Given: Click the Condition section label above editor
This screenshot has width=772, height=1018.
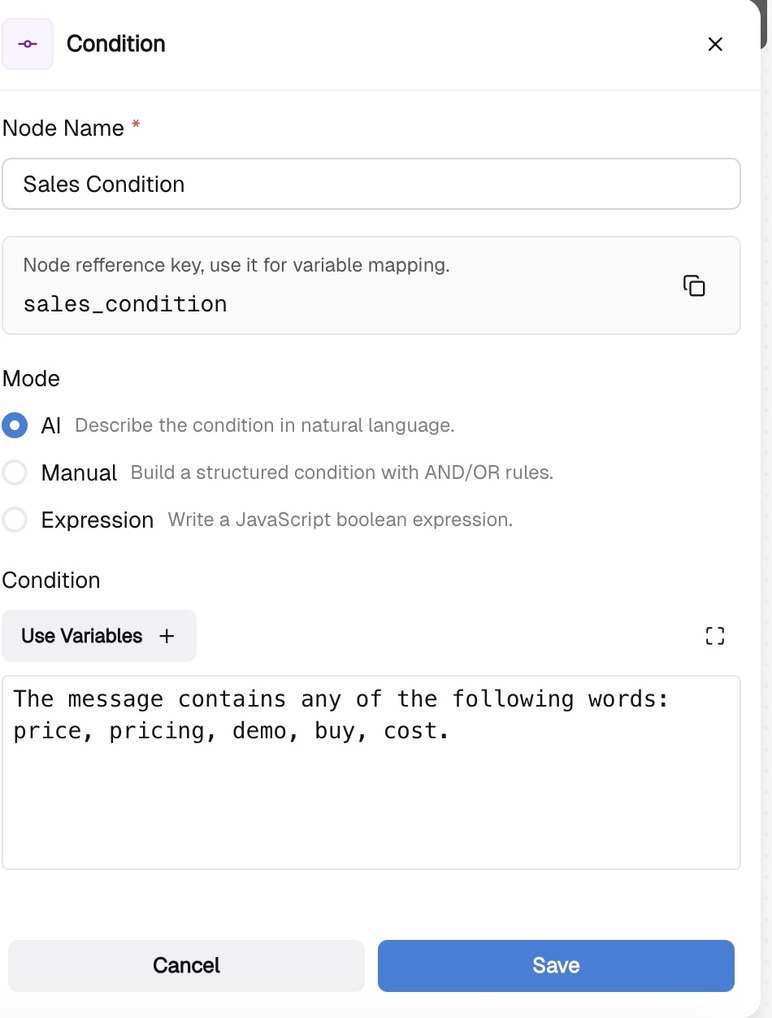Looking at the screenshot, I should tap(51, 580).
